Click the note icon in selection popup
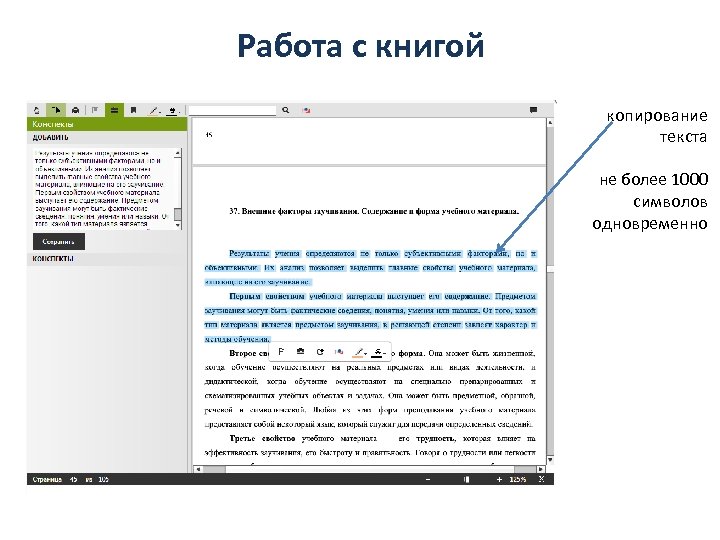Image resolution: width=720 pixels, height=540 pixels. tap(300, 352)
